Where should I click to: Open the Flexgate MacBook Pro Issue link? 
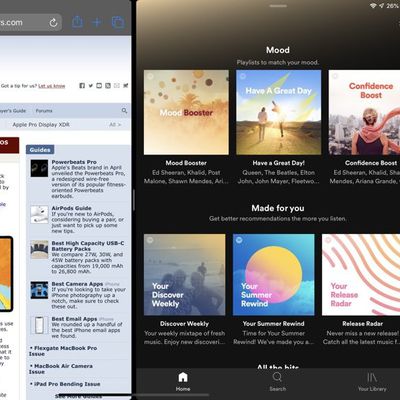pyautogui.click(x=63, y=351)
